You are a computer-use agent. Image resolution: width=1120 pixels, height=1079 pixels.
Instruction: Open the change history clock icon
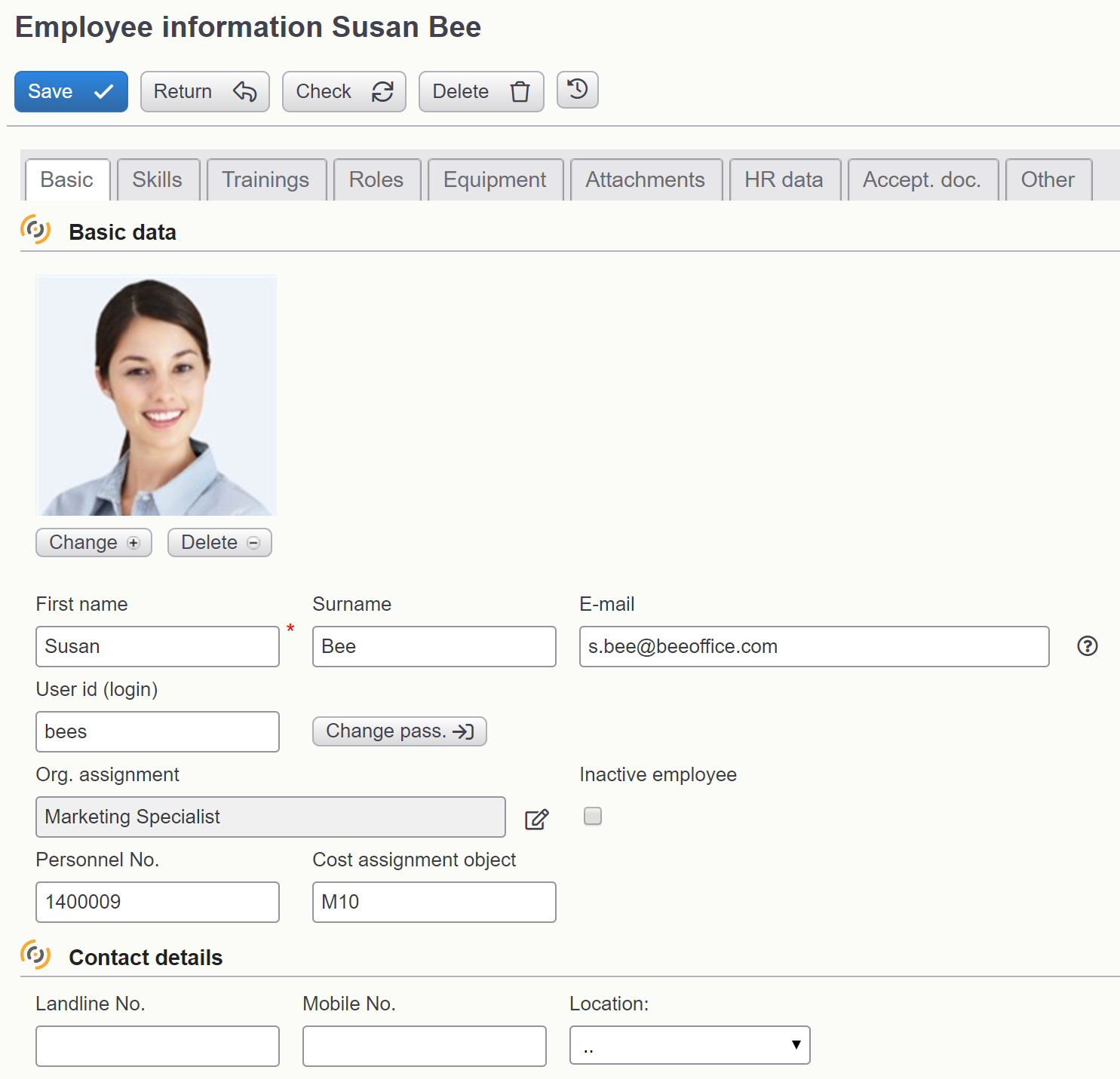[577, 90]
